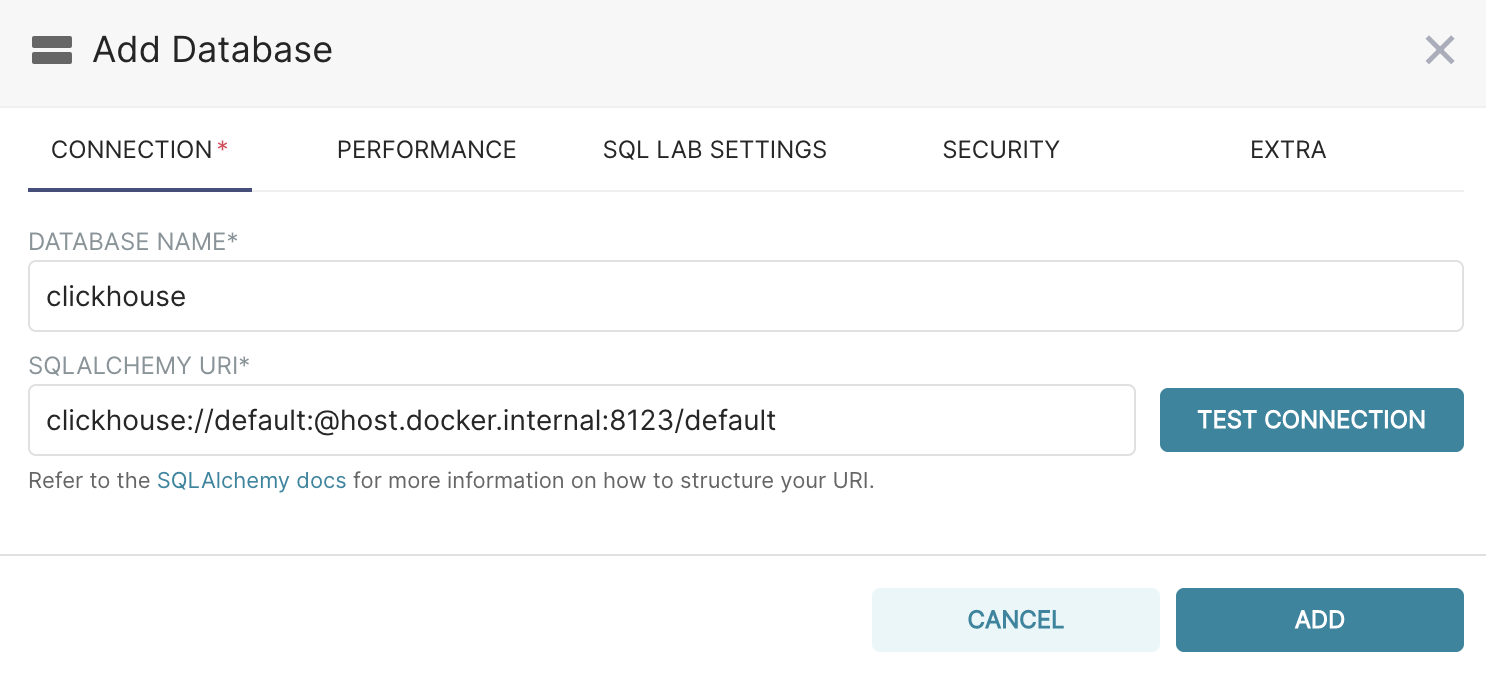This screenshot has width=1486, height=676.
Task: Click the red asterisk beside Connection
Action: pyautogui.click(x=223, y=148)
